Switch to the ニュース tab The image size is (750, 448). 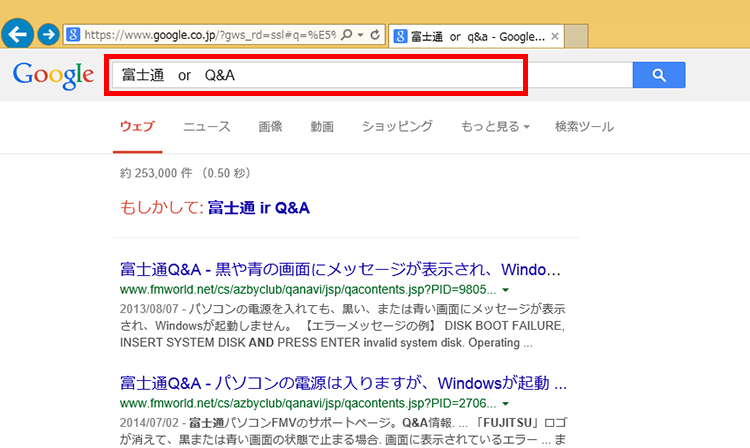pos(207,127)
